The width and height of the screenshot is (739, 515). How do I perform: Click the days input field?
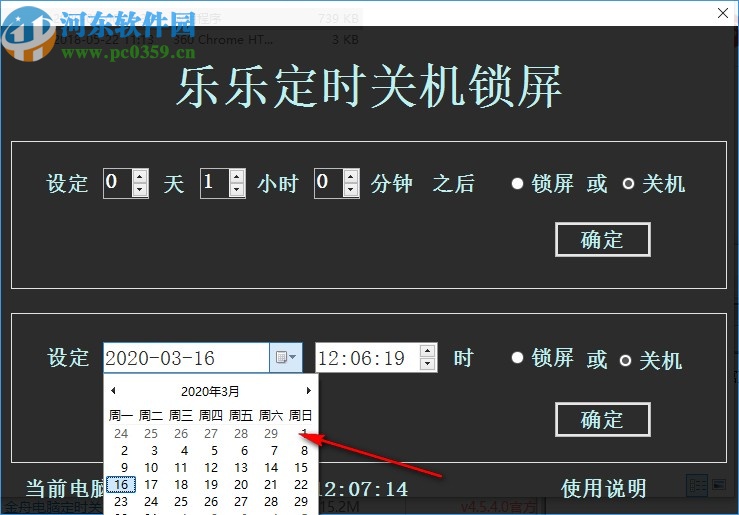118,183
